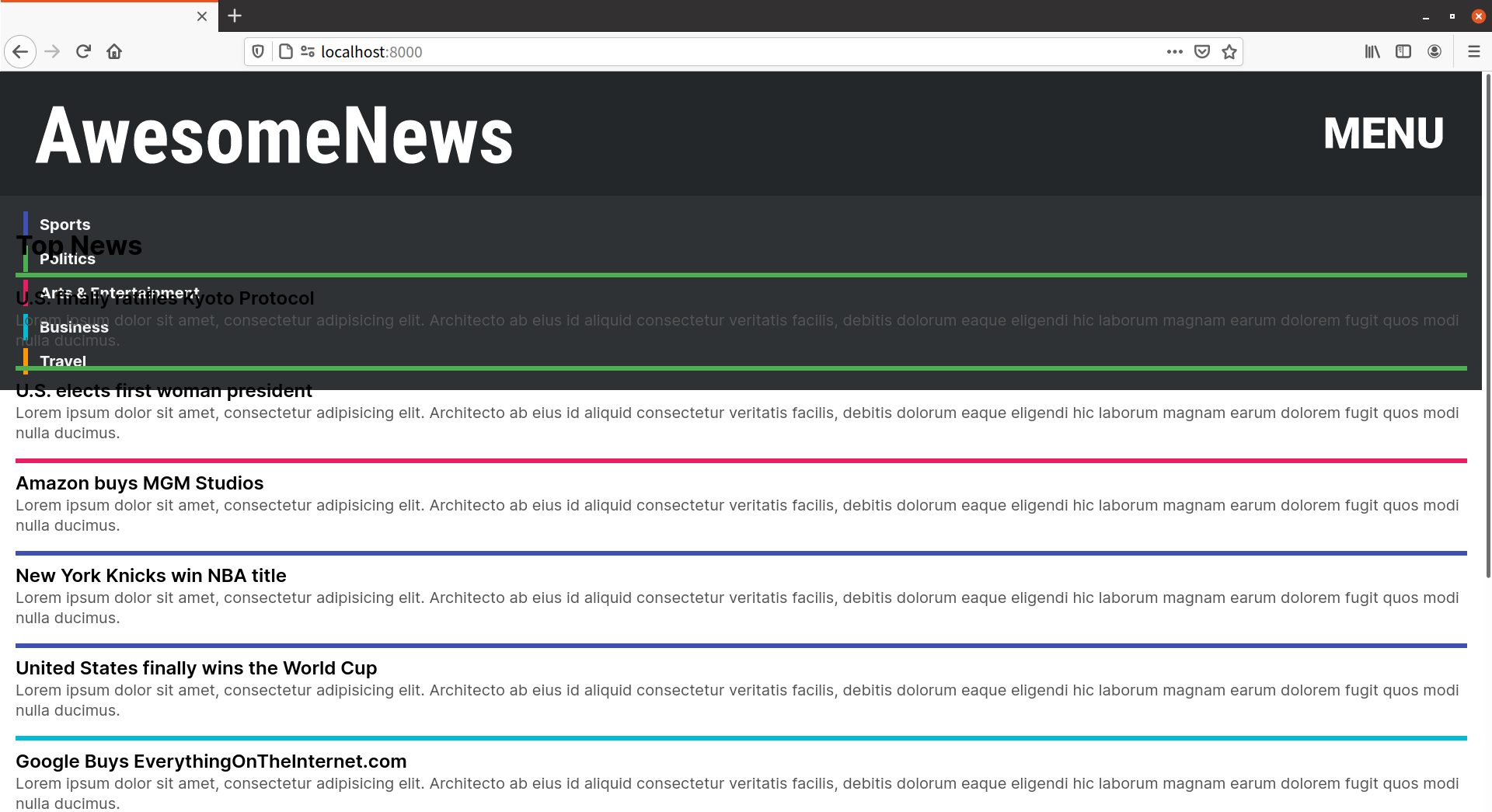Select the Travel nav item
Viewport: 1492px width, 812px height.
pos(63,361)
